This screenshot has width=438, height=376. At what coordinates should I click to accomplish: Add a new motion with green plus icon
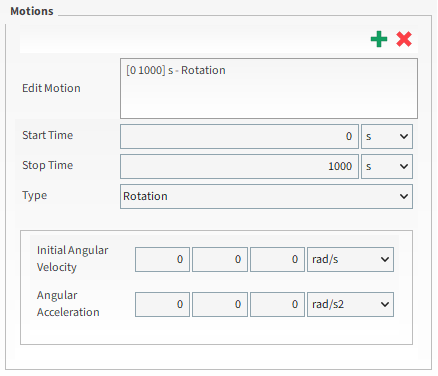pyautogui.click(x=379, y=39)
